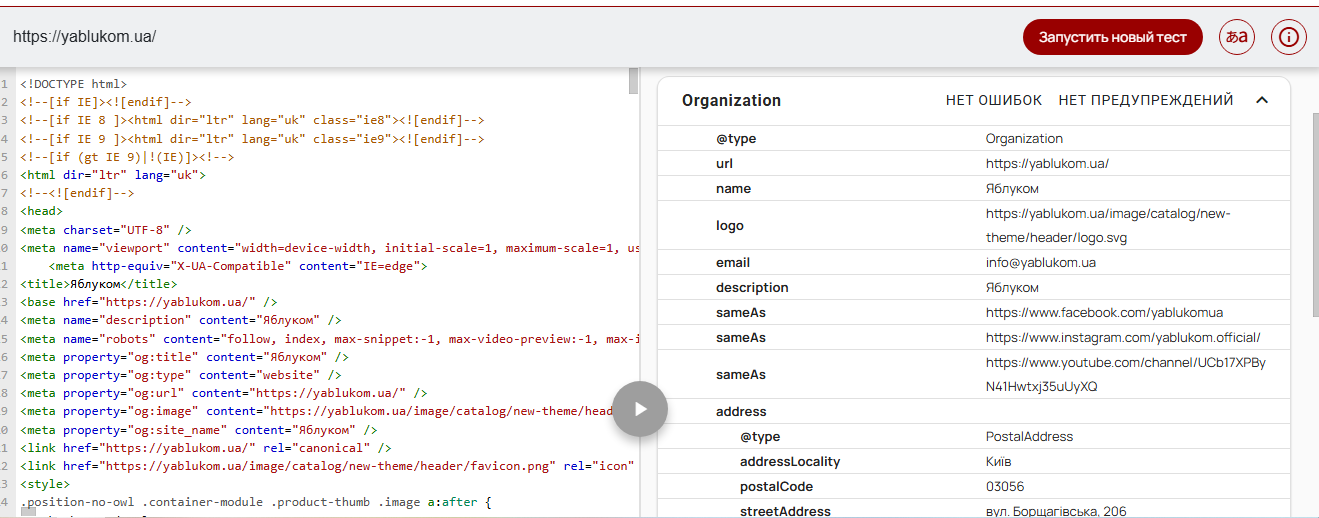The height and width of the screenshot is (518, 1319).
Task: Click the og:title meta line
Action: tap(184, 357)
